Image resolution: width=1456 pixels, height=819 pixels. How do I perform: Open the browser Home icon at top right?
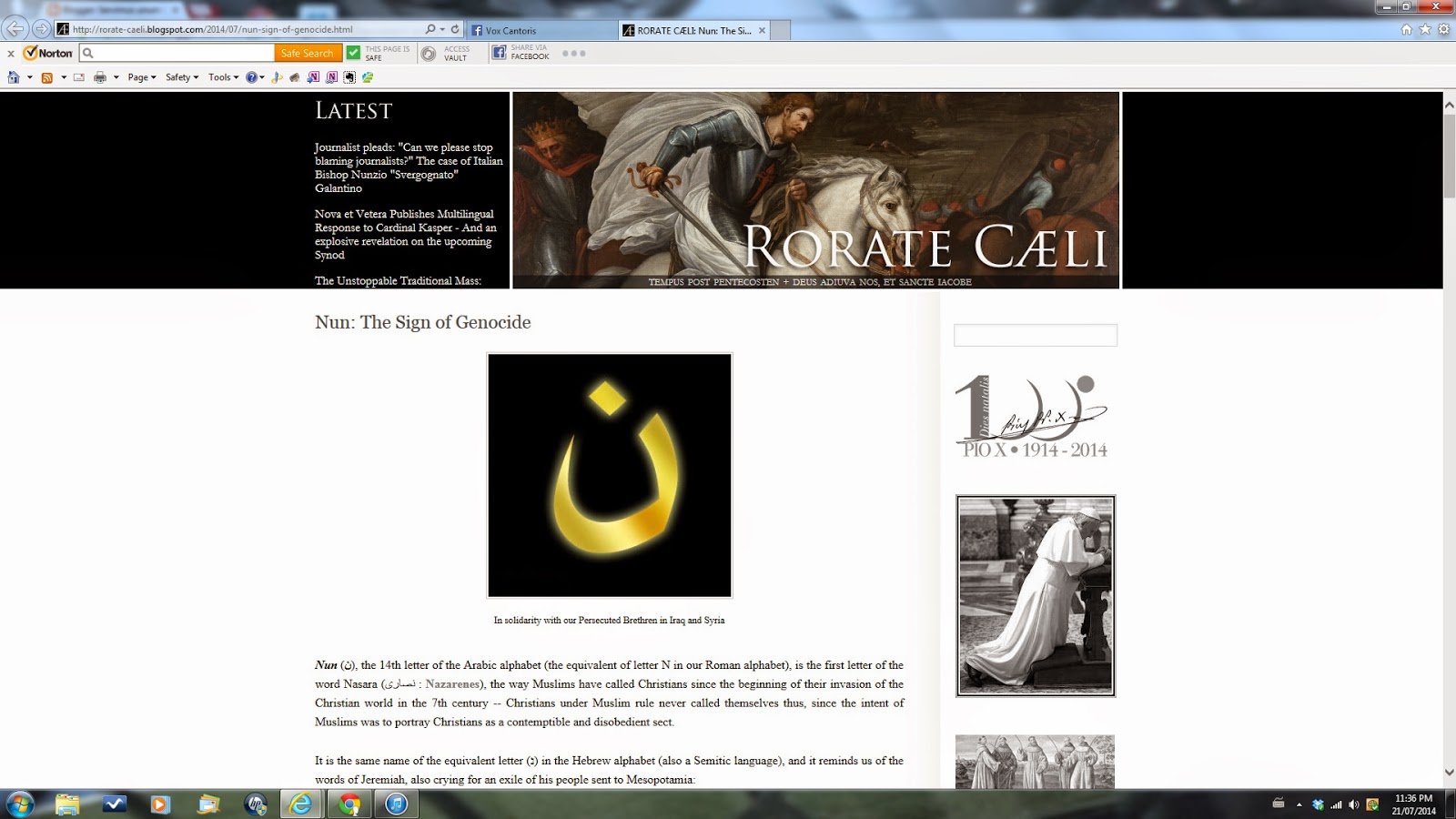pos(1407,29)
